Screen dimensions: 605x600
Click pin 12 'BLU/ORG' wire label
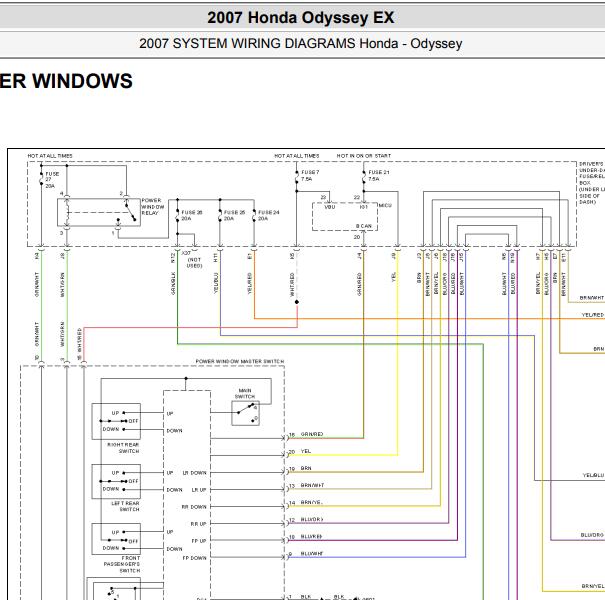point(312,520)
